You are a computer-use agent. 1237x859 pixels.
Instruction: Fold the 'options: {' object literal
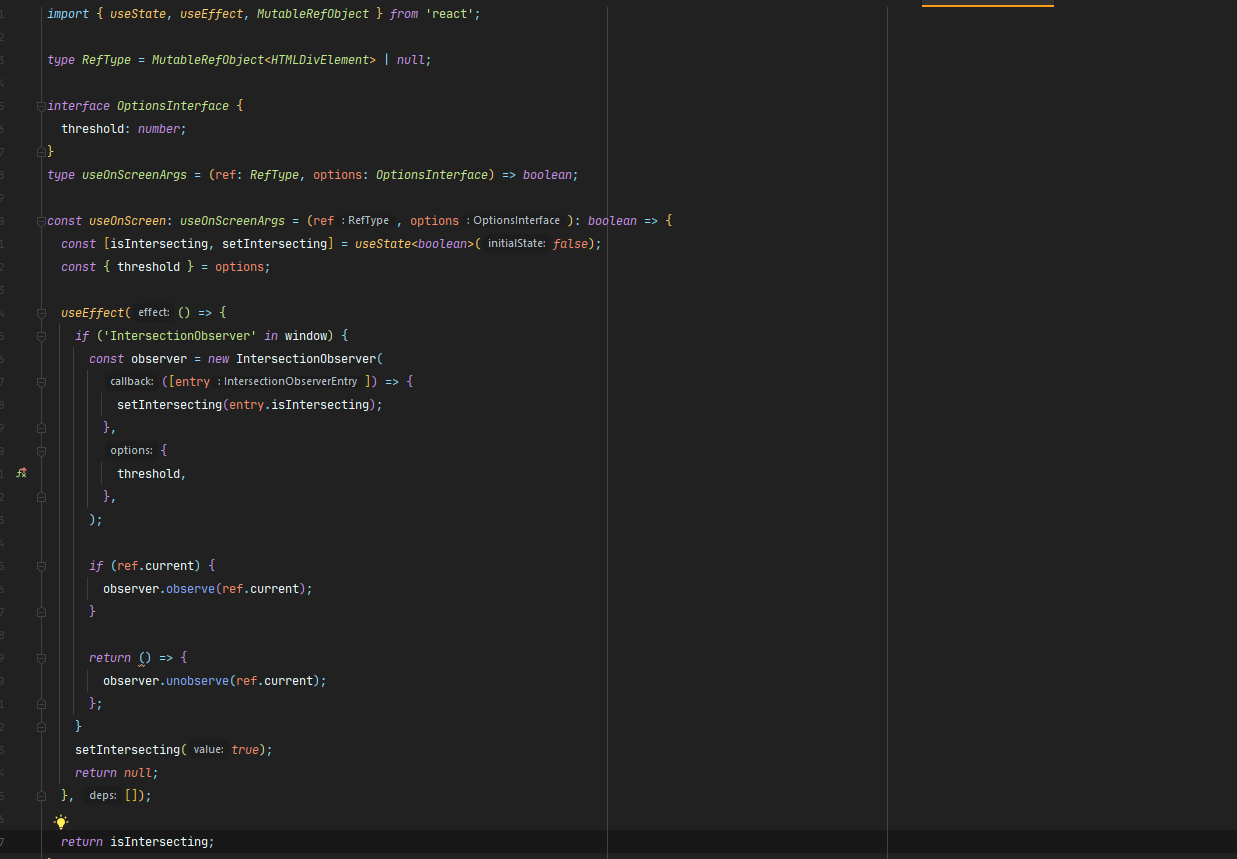41,451
